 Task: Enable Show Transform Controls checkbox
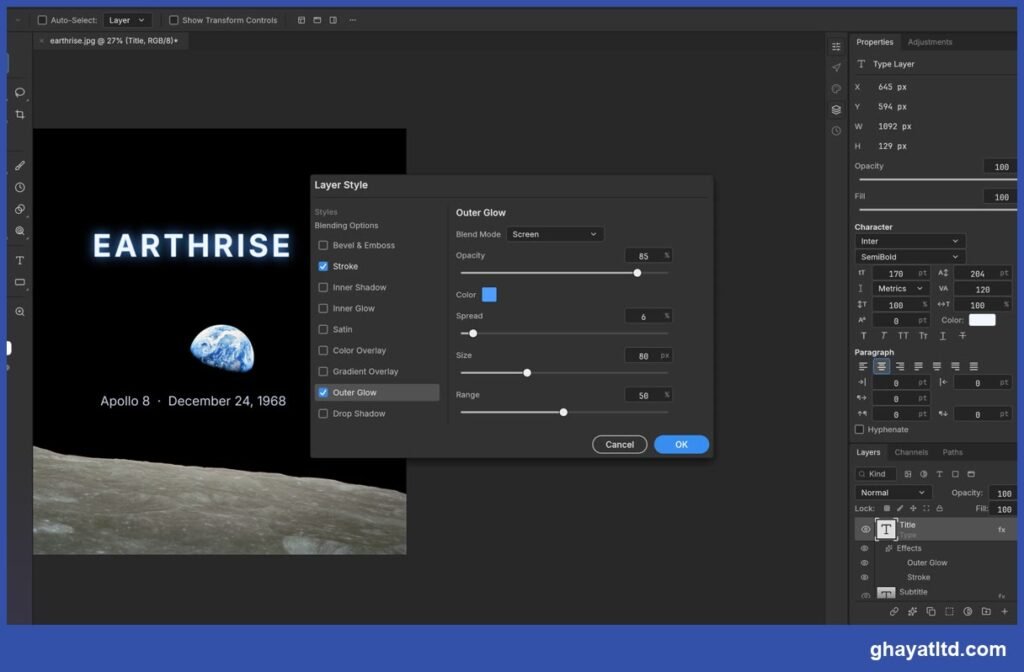[x=174, y=20]
